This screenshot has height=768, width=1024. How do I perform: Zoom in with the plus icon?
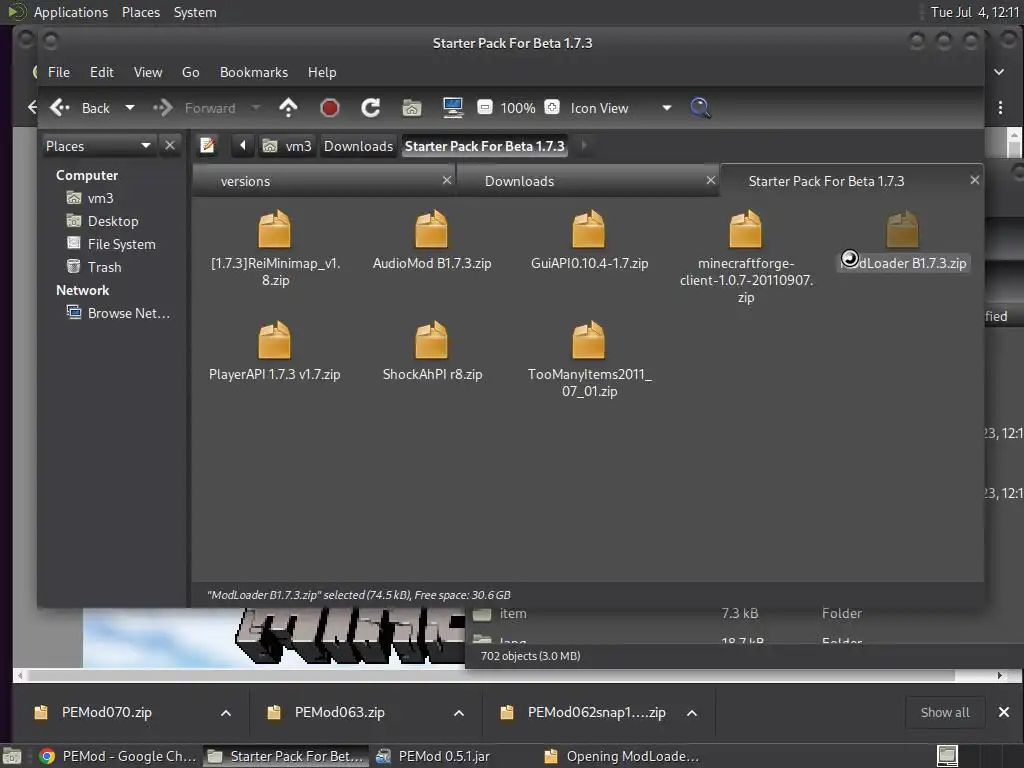552,107
